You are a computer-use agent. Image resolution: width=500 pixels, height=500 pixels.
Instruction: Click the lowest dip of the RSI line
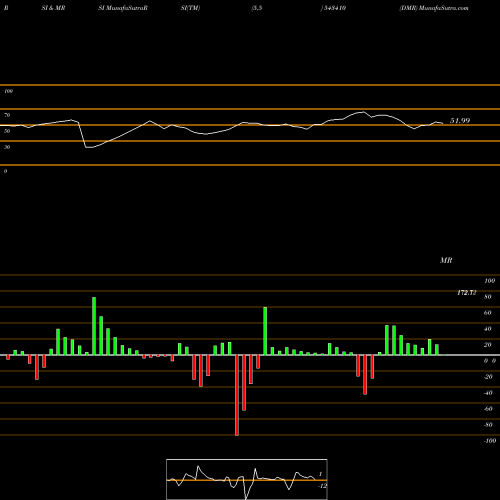(88, 147)
